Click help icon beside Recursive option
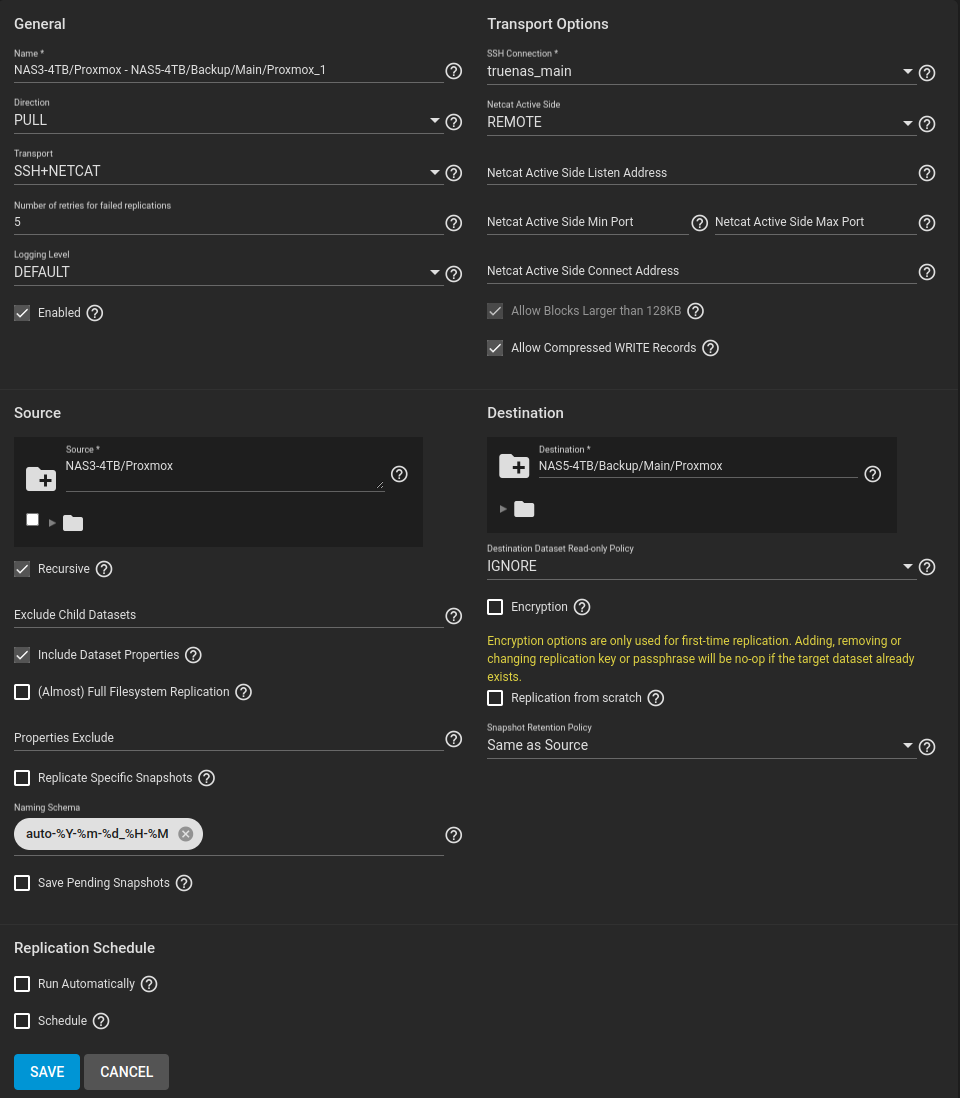960x1098 pixels. click(x=104, y=569)
